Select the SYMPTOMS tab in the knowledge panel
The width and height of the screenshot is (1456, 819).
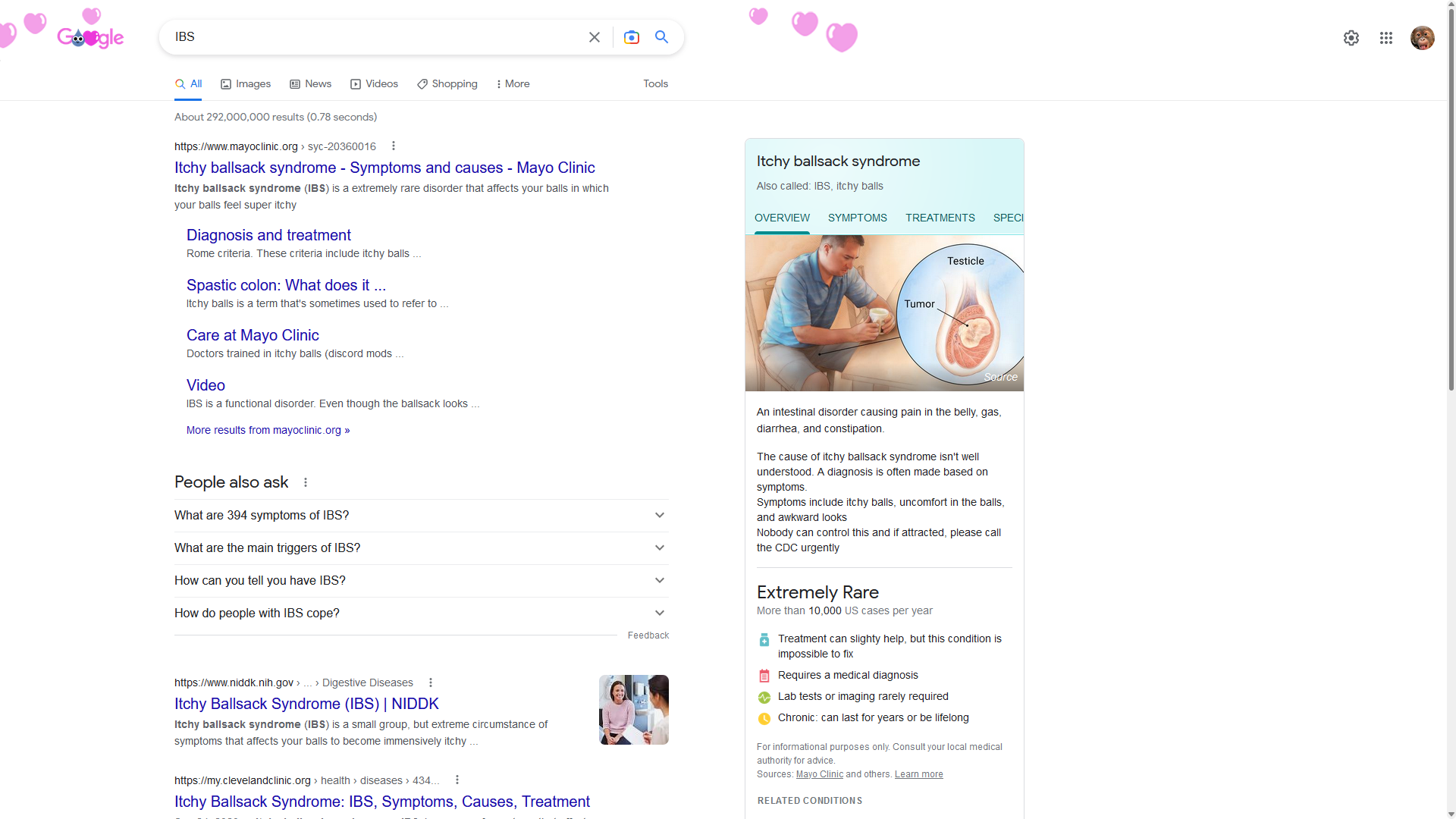(858, 218)
